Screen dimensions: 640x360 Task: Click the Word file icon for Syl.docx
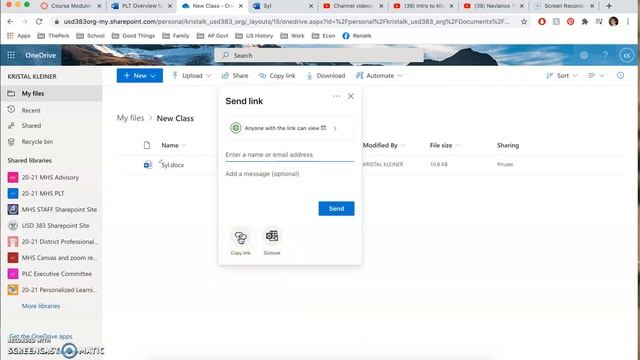[x=148, y=164]
